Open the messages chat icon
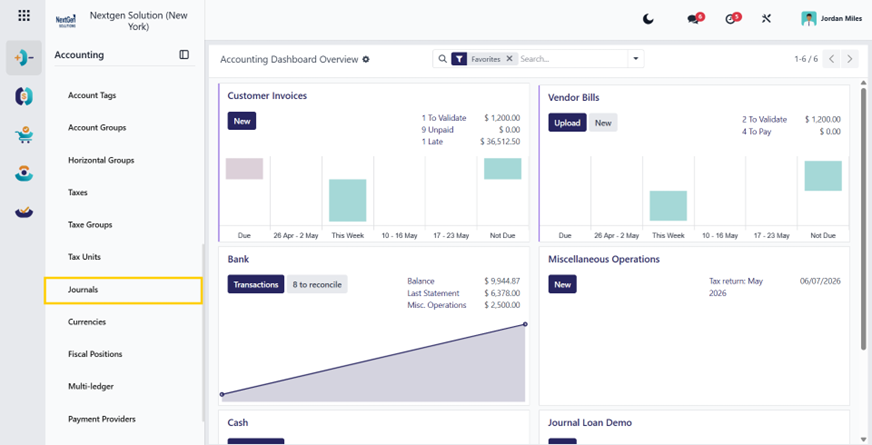 (693, 19)
